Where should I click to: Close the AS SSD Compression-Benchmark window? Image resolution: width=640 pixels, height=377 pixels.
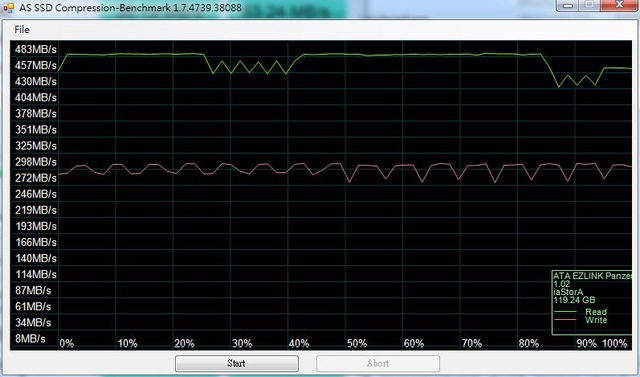(619, 4)
